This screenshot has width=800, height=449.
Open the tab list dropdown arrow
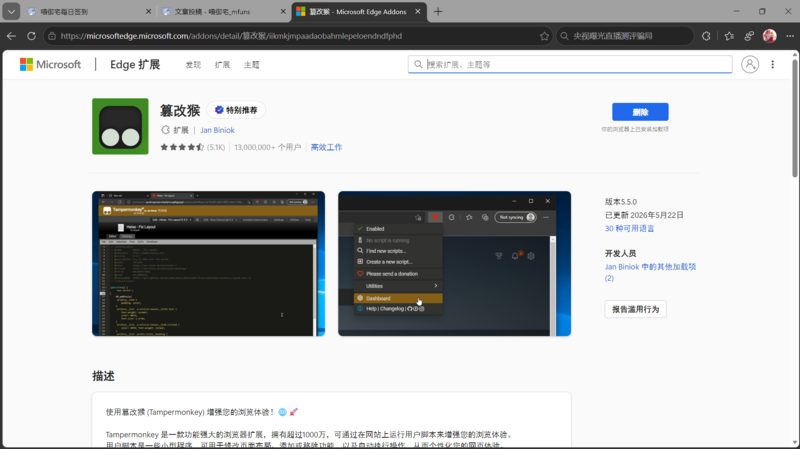click(11, 11)
